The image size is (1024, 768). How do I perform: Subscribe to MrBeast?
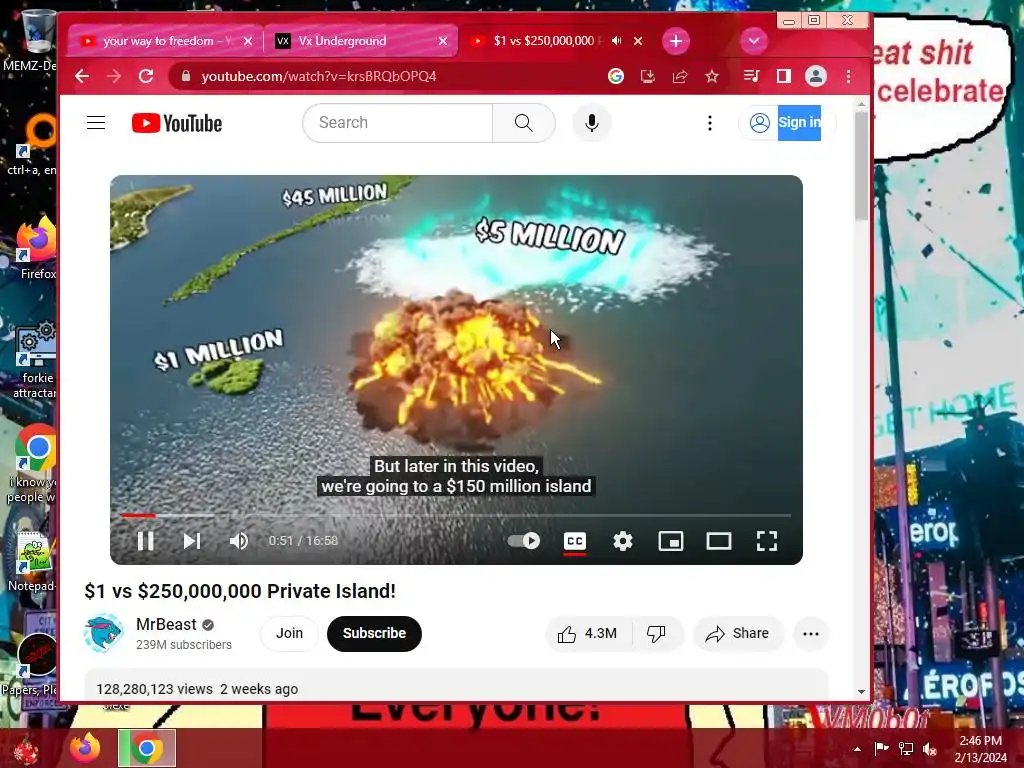coord(374,633)
